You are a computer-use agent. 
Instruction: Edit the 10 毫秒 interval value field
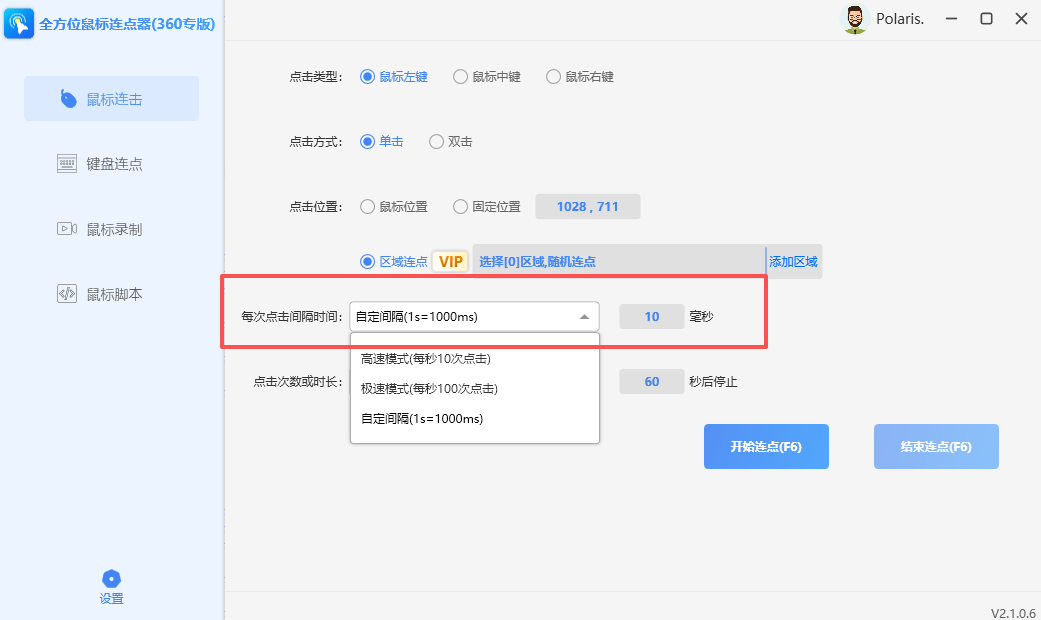(x=651, y=316)
